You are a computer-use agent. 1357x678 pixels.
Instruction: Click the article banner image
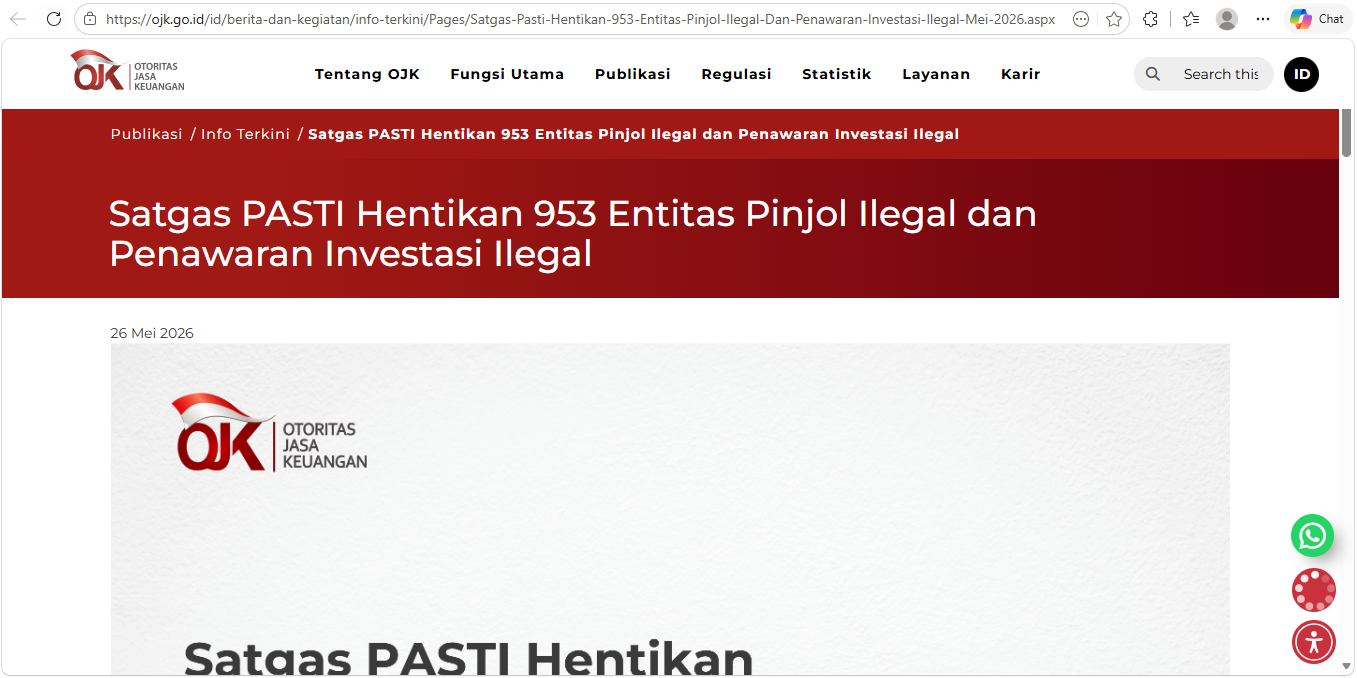[670, 509]
